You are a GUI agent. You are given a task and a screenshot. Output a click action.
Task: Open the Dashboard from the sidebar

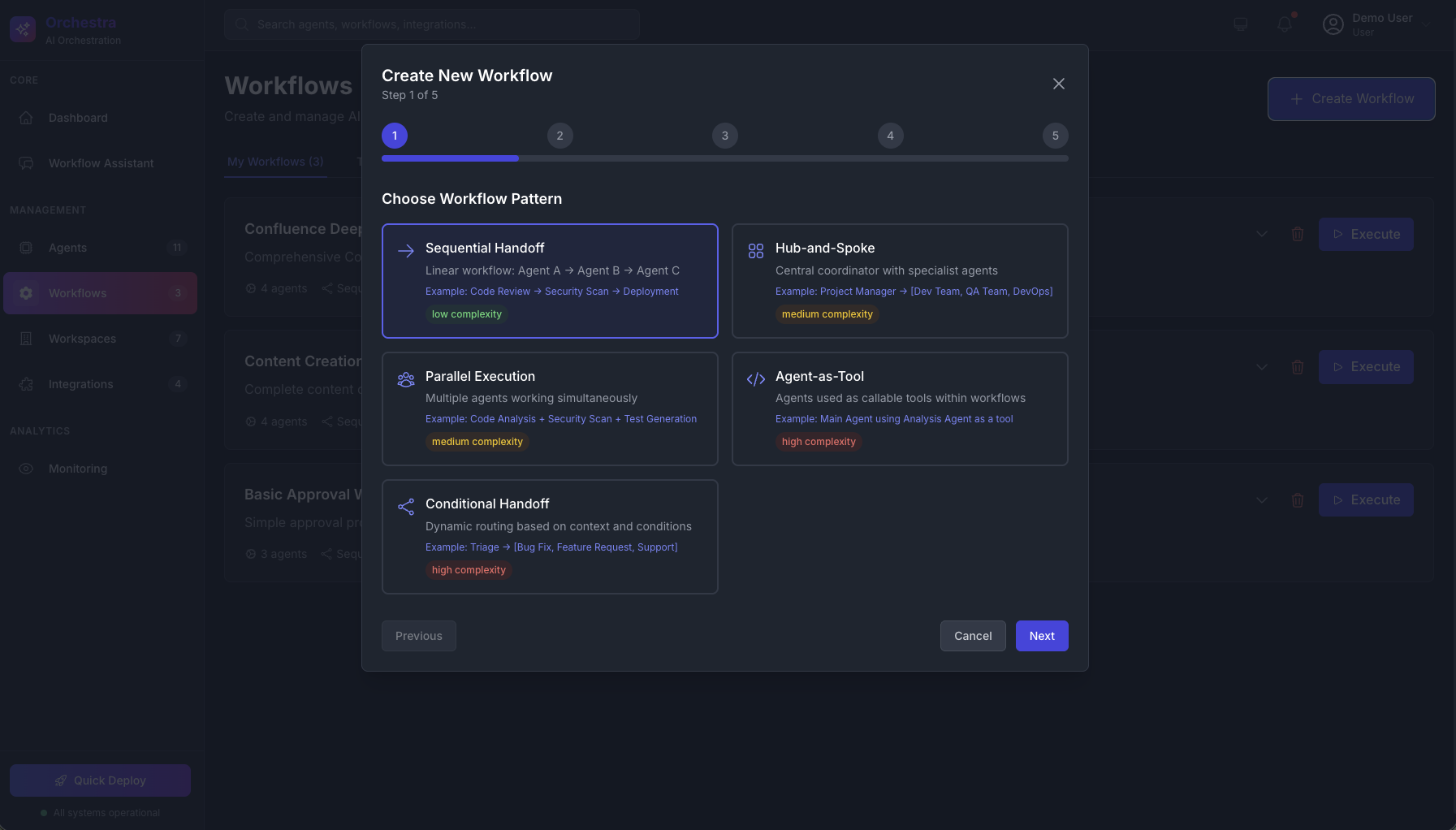(77, 117)
